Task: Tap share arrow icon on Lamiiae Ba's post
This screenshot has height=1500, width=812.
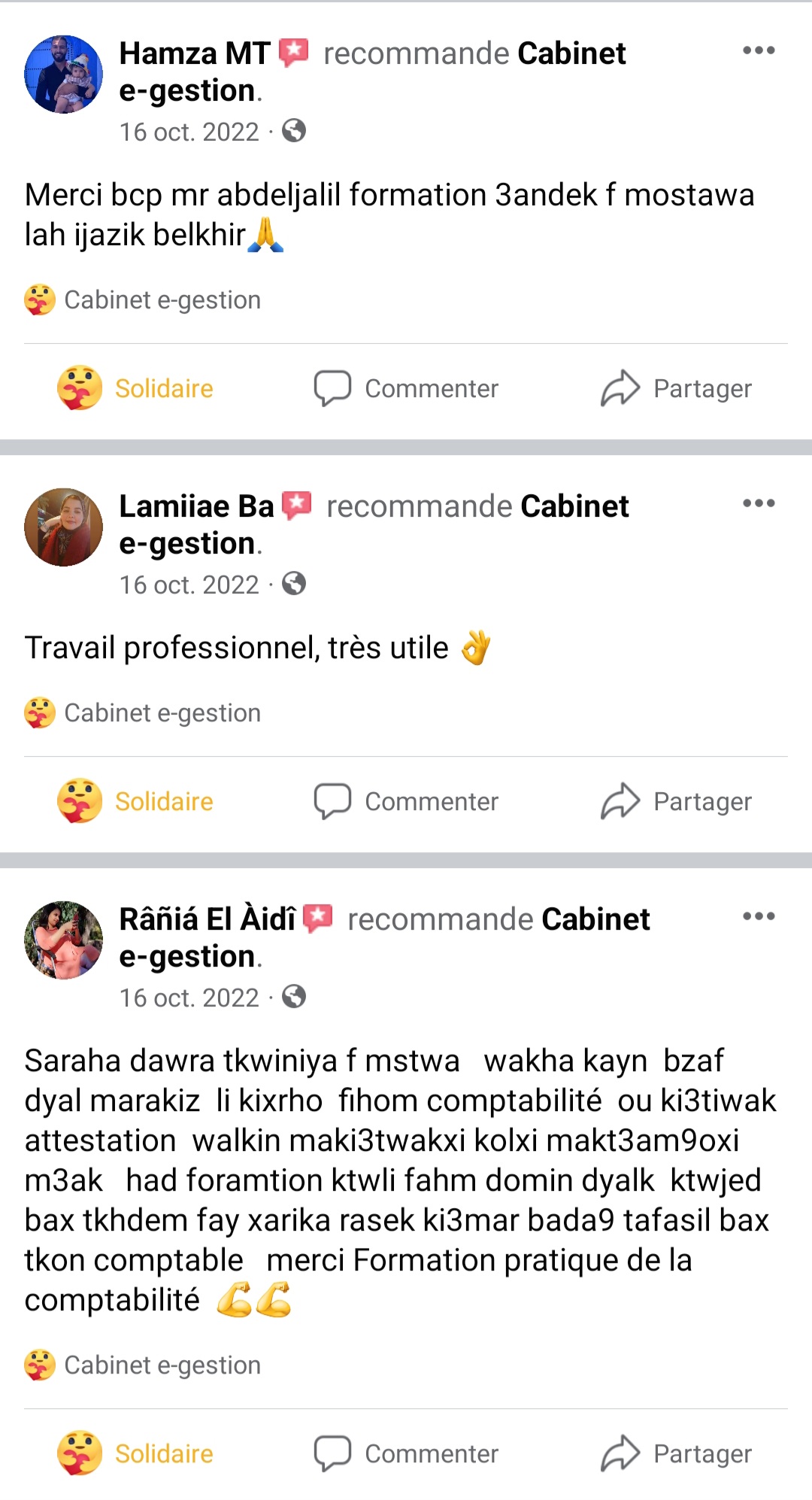Action: click(x=620, y=801)
